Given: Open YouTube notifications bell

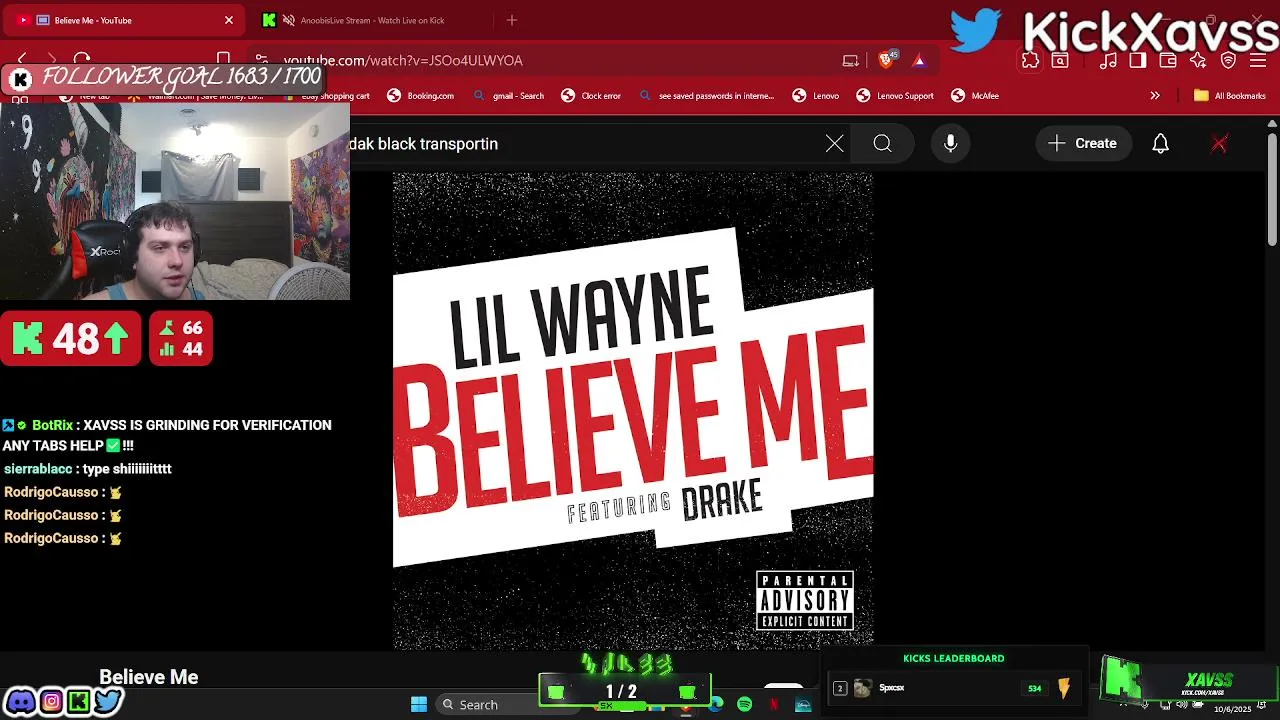Looking at the screenshot, I should click(x=1160, y=144).
